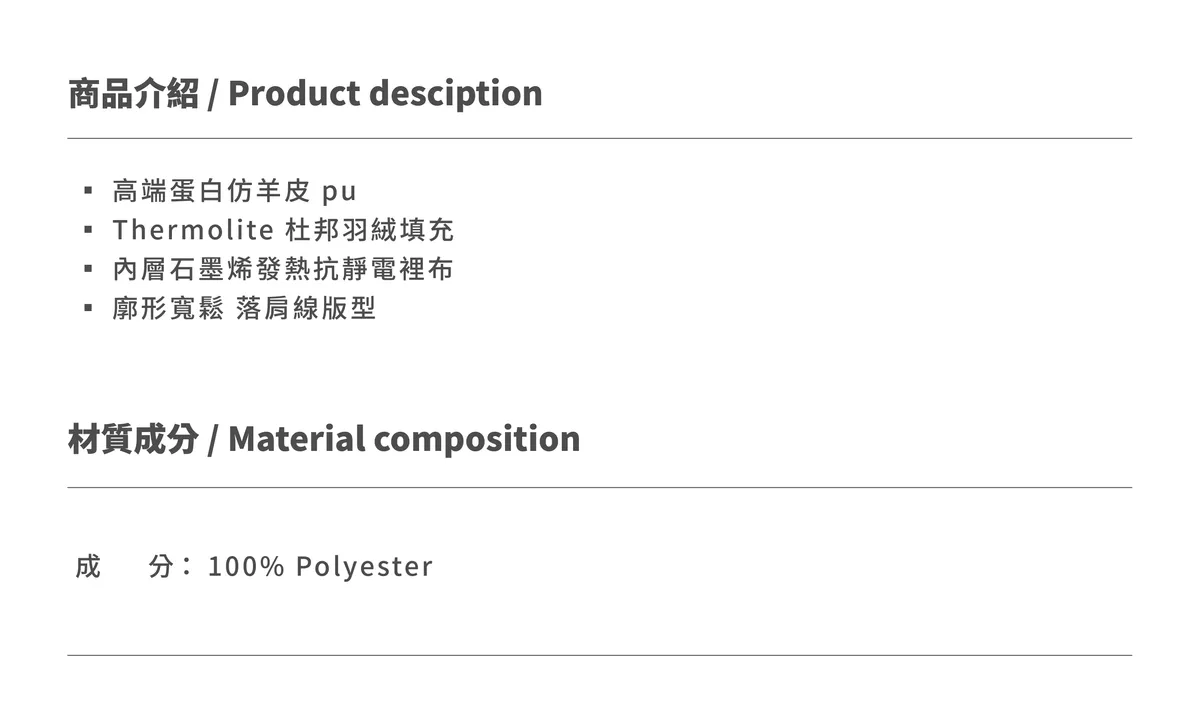The width and height of the screenshot is (1200, 704).
Task: Click the bullet before 內層石墨烯發熱抗靜電裡布
Action: 89,269
